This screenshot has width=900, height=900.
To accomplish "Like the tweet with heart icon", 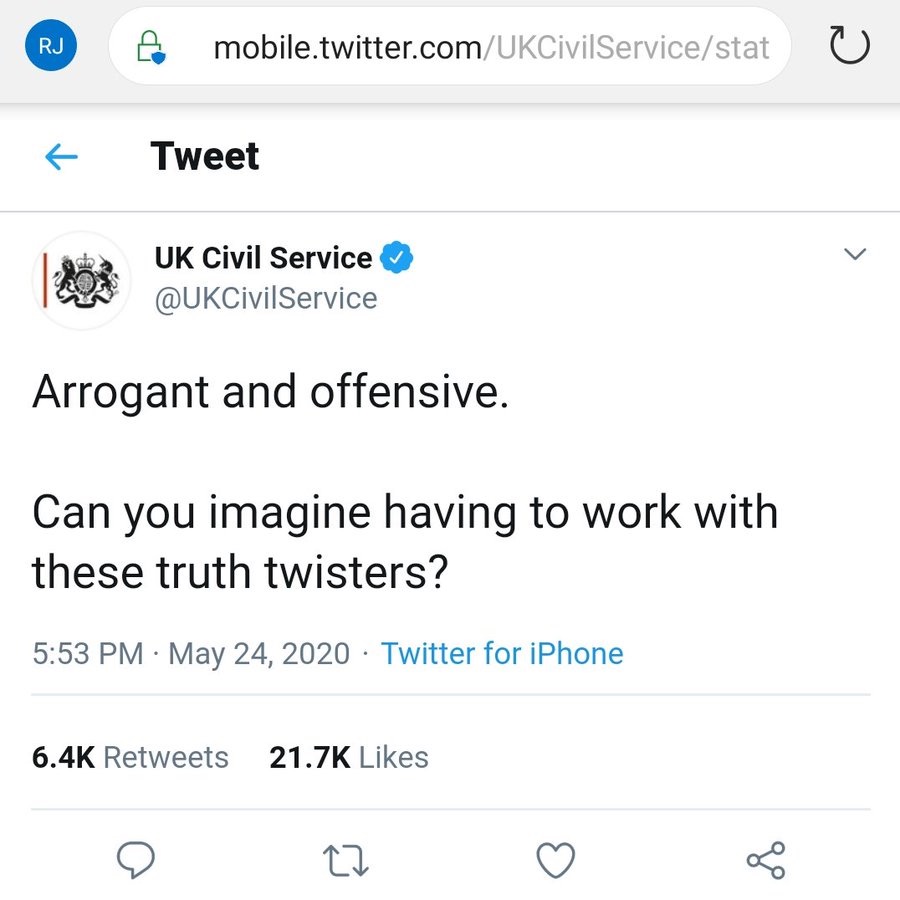I will [x=556, y=859].
